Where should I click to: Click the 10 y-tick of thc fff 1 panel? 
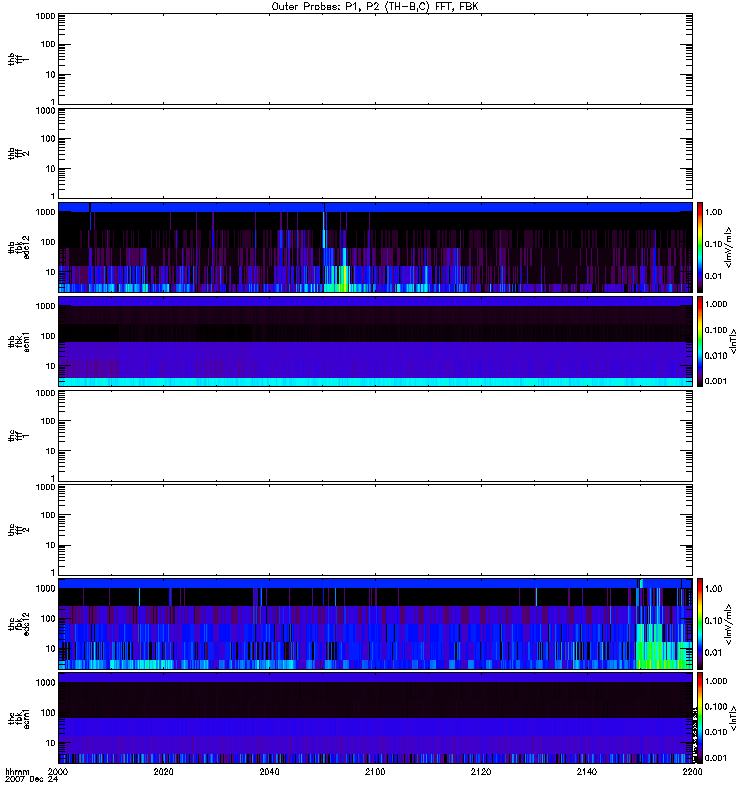tap(51, 451)
